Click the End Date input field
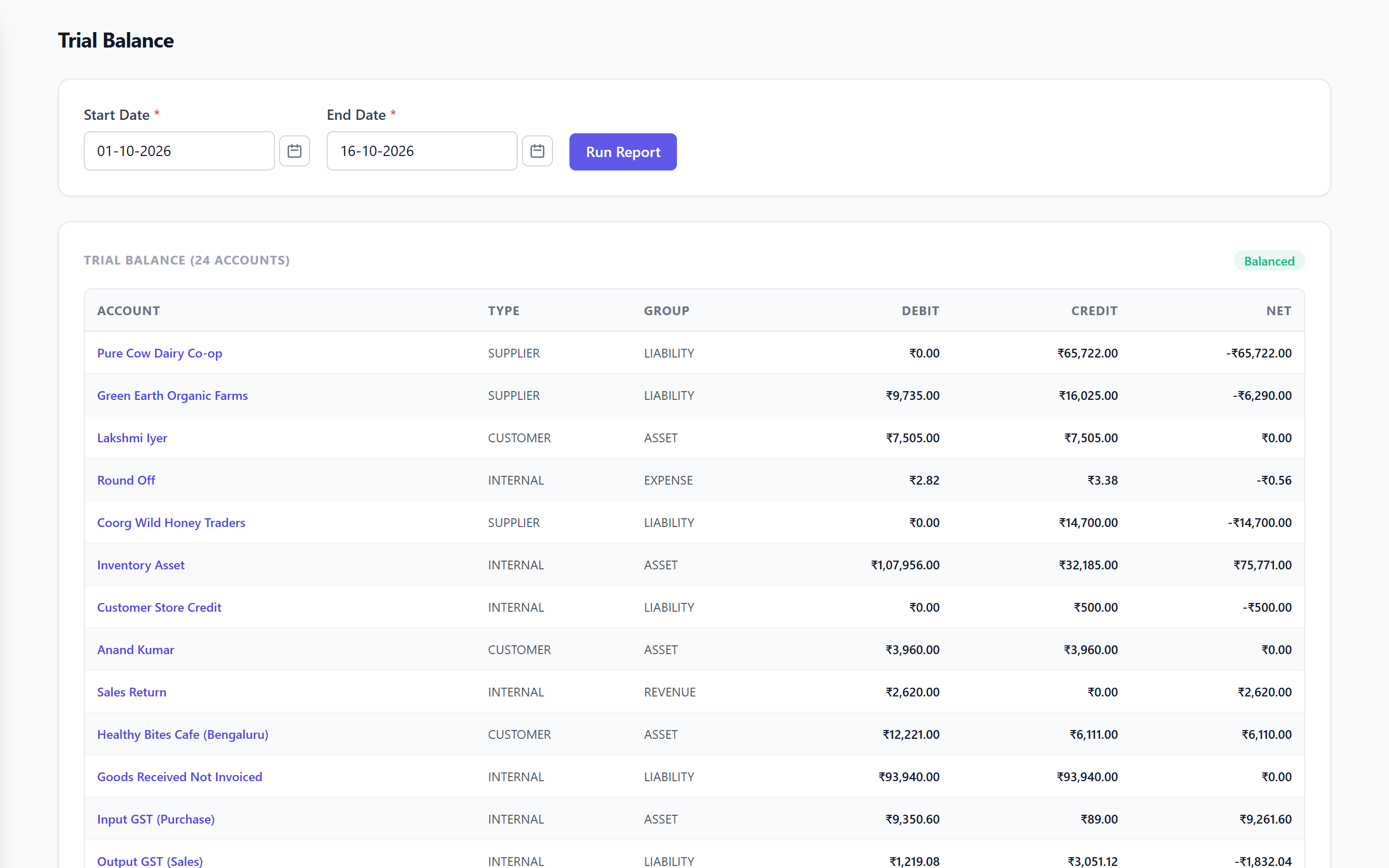 422,151
